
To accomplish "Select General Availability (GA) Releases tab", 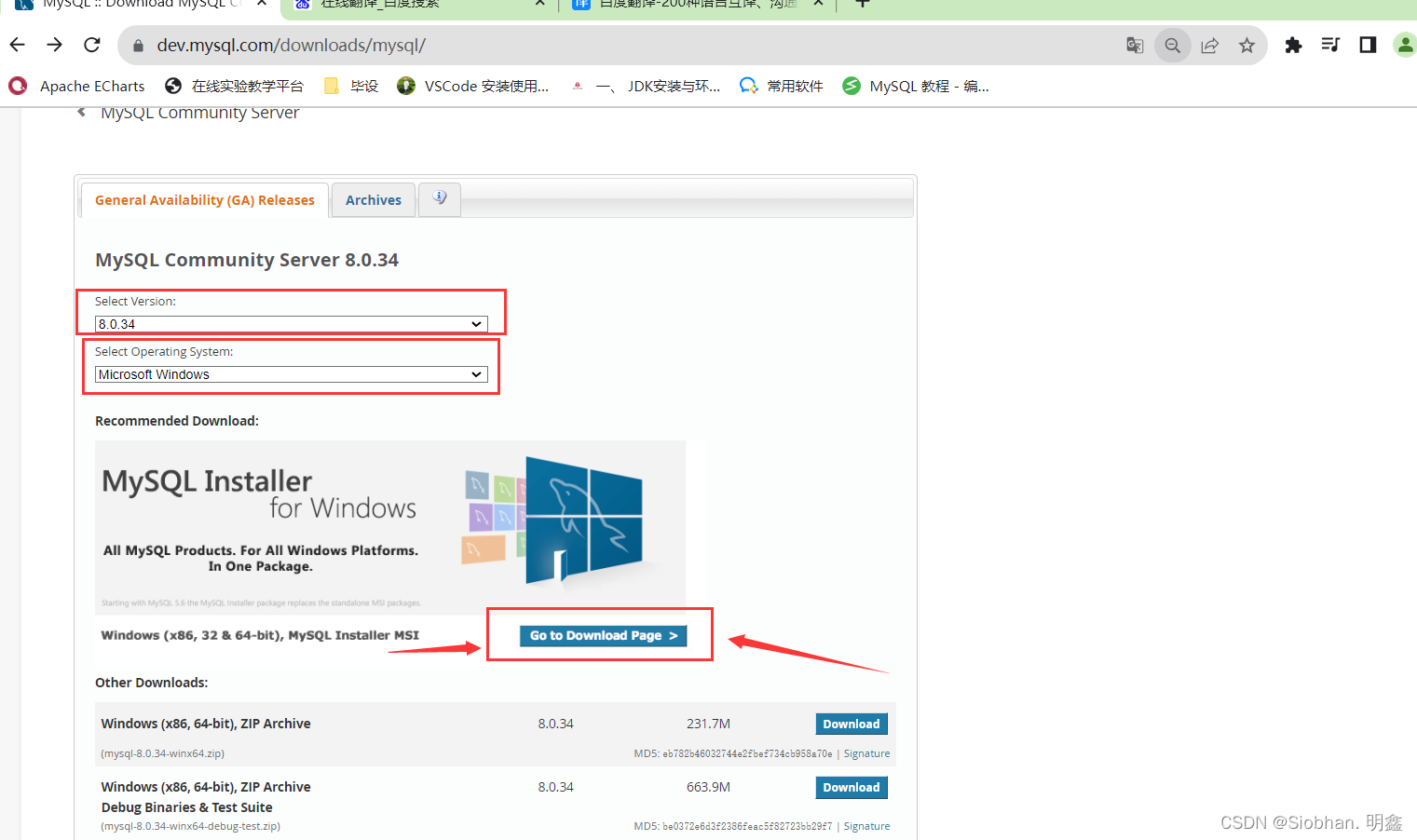I will 205,200.
